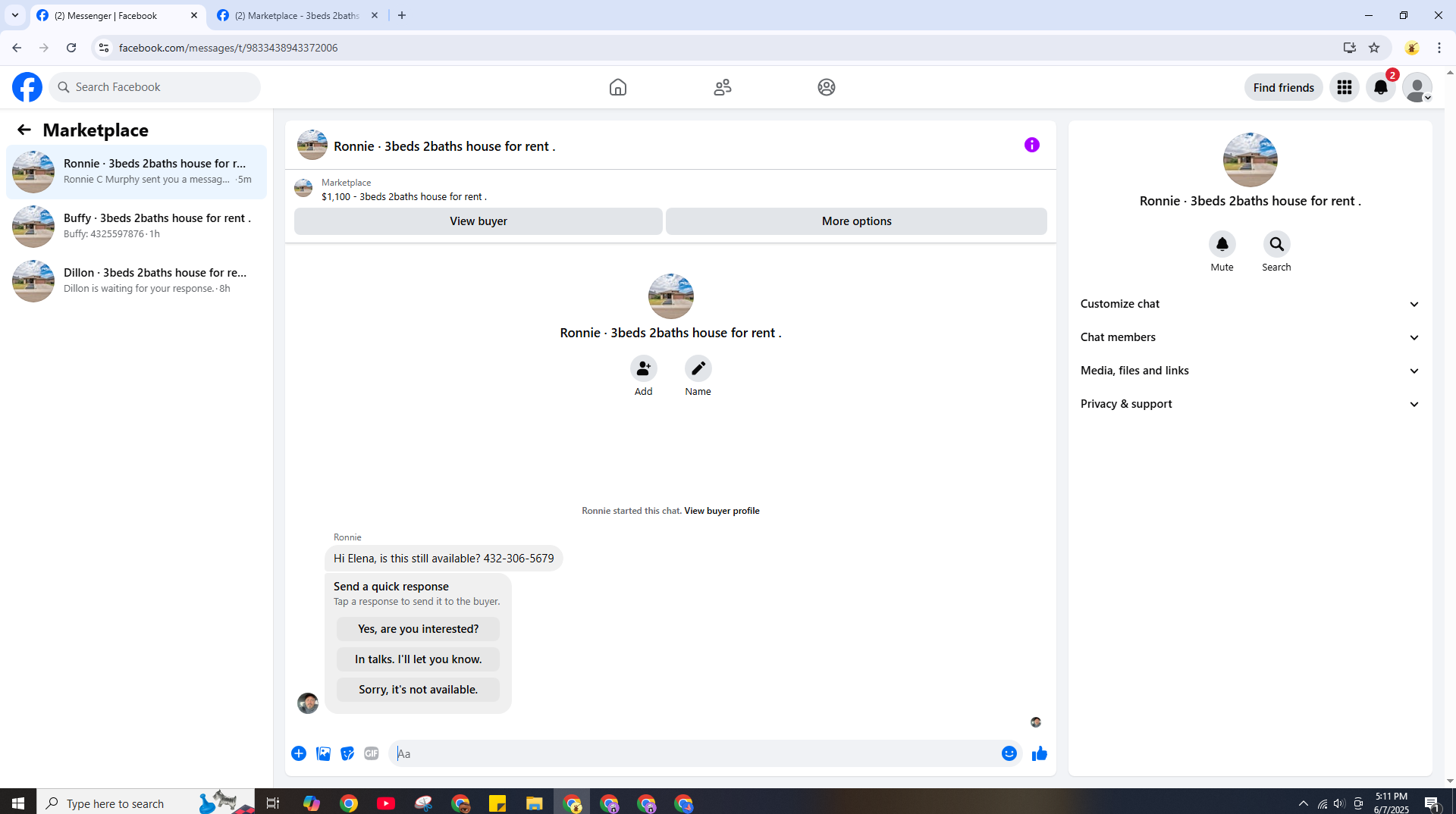The height and width of the screenshot is (814, 1456).
Task: Open YouTube from the taskbar
Action: tap(386, 803)
